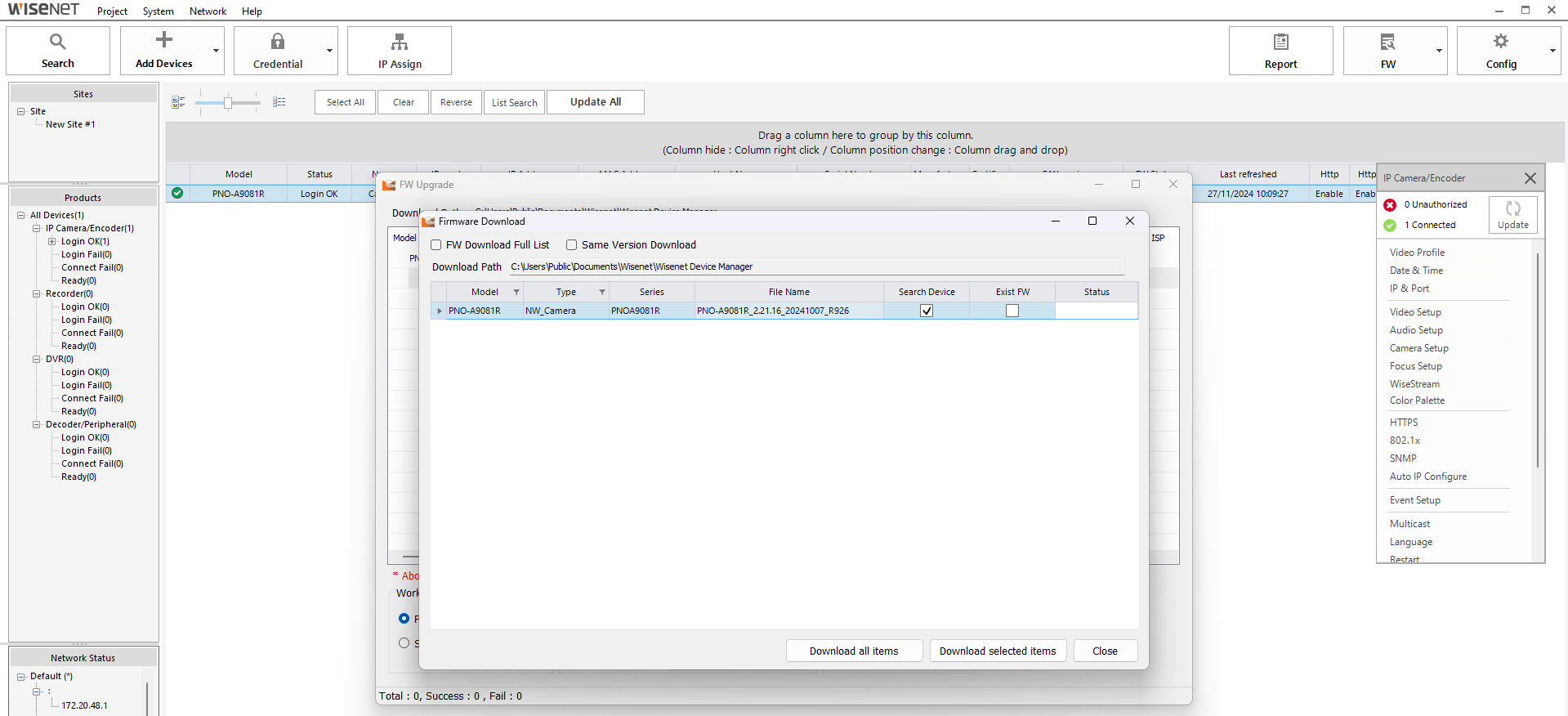Click the green Connected status icon
Screen dimensions: 1568x716
pos(1390,226)
